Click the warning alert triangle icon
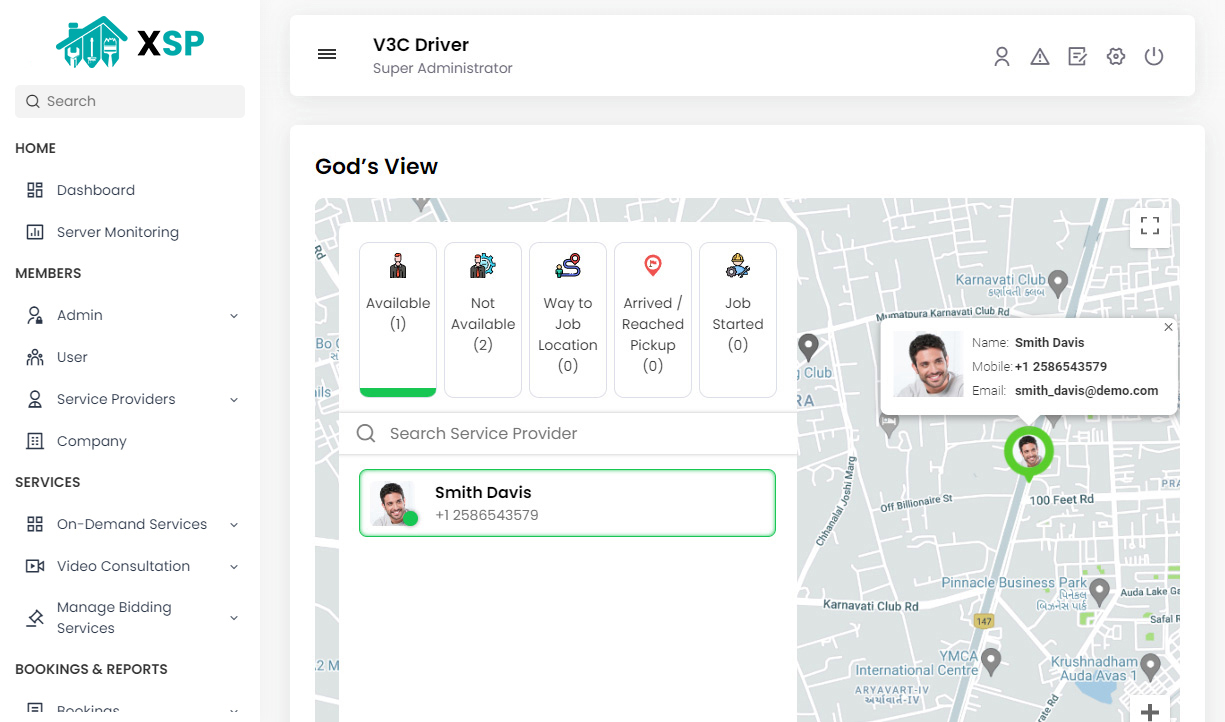The image size is (1225, 722). click(1040, 57)
